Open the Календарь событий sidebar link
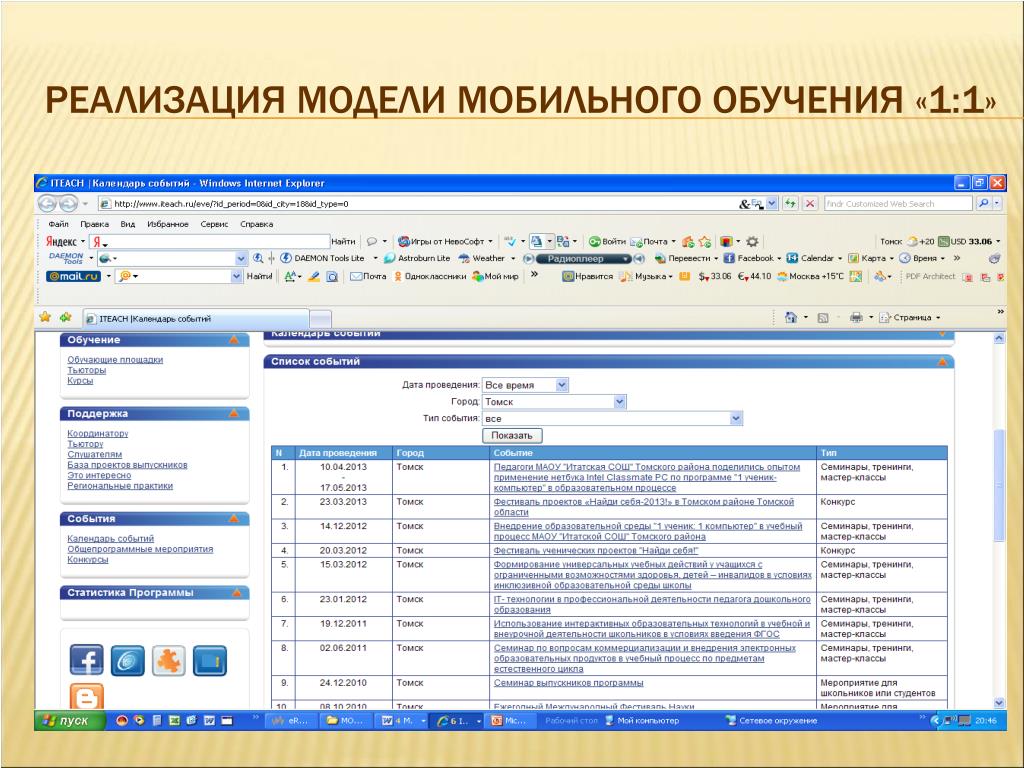Screen dimensions: 1024x768 coord(110,539)
